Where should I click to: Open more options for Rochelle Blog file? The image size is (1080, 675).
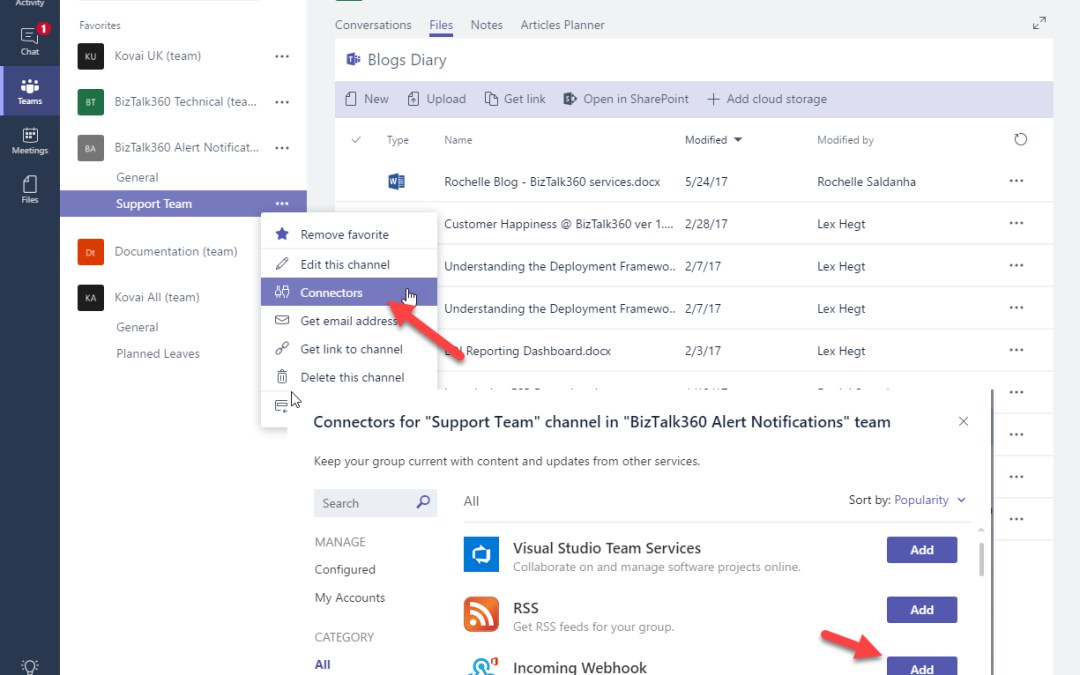coord(1016,180)
